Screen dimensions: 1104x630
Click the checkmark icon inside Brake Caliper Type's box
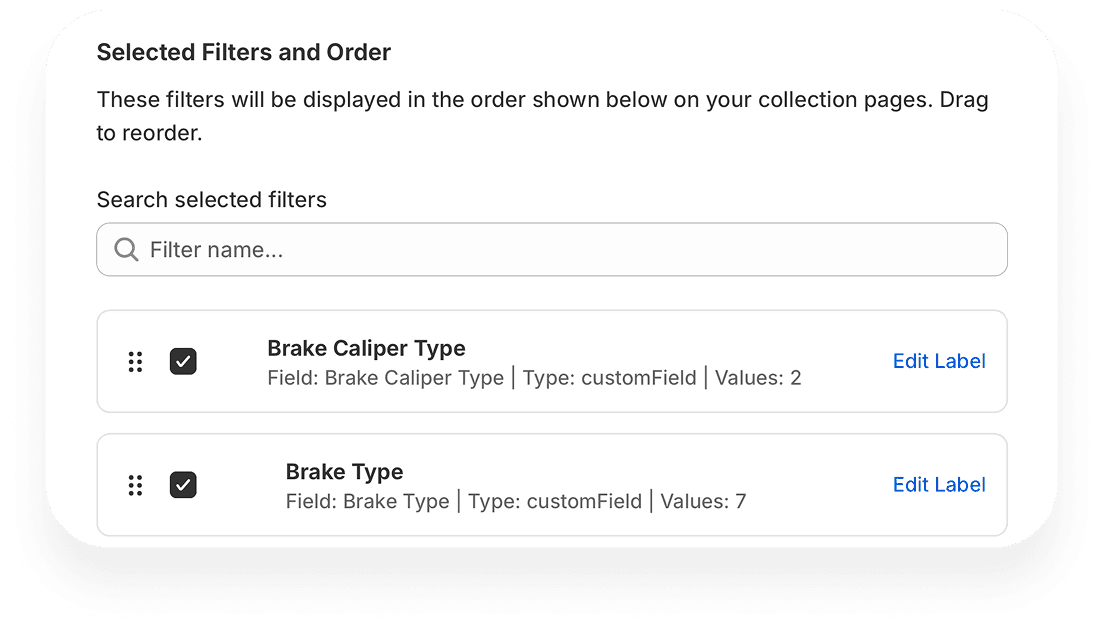[x=183, y=361]
